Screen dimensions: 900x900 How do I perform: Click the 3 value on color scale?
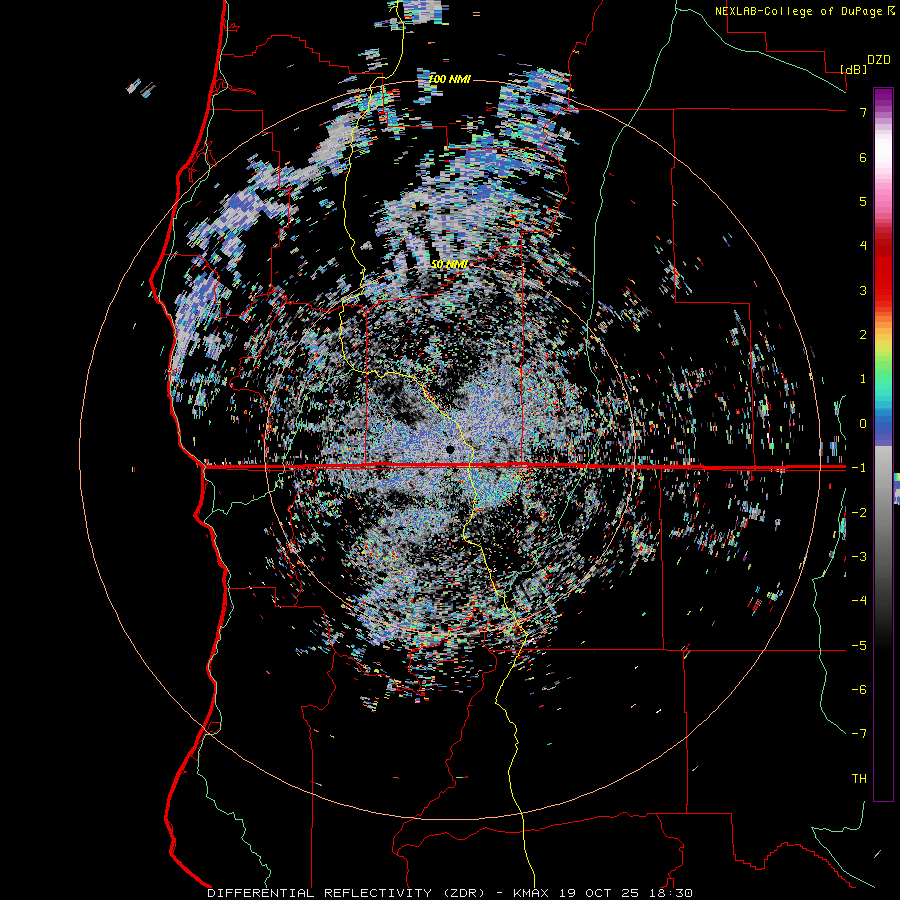pyautogui.click(x=863, y=290)
